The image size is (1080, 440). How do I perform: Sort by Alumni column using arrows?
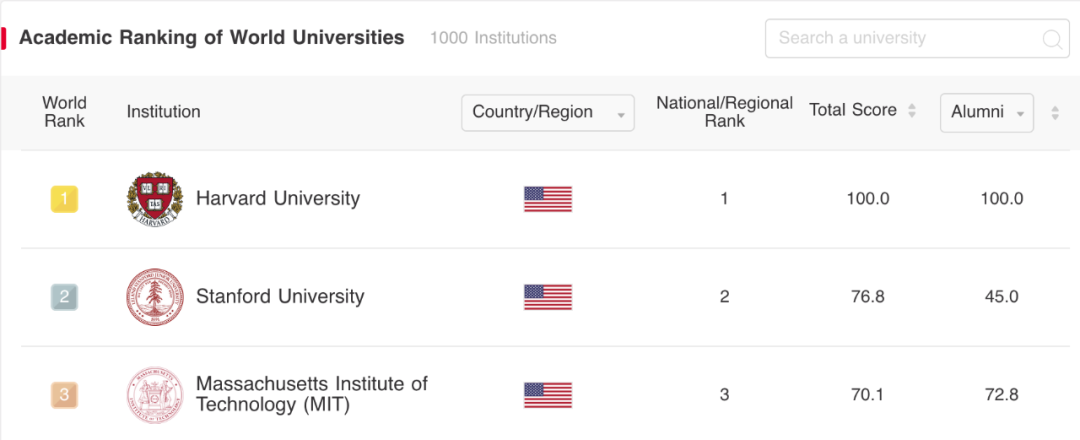coord(1055,113)
